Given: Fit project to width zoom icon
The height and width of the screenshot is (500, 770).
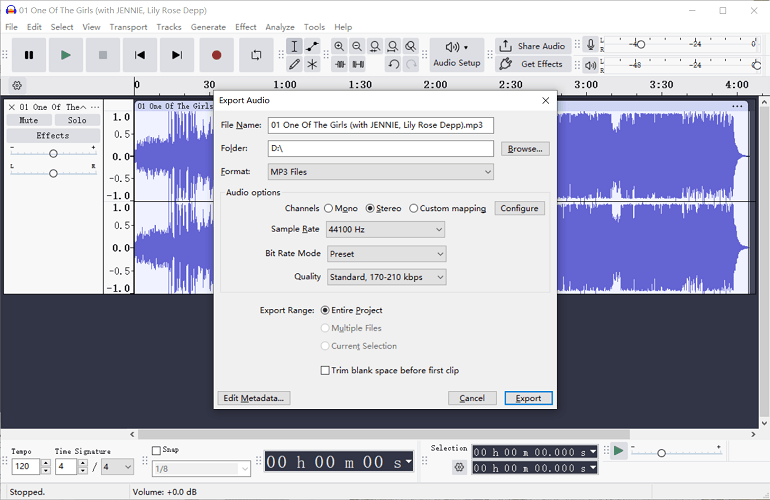Looking at the screenshot, I should coord(393,46).
